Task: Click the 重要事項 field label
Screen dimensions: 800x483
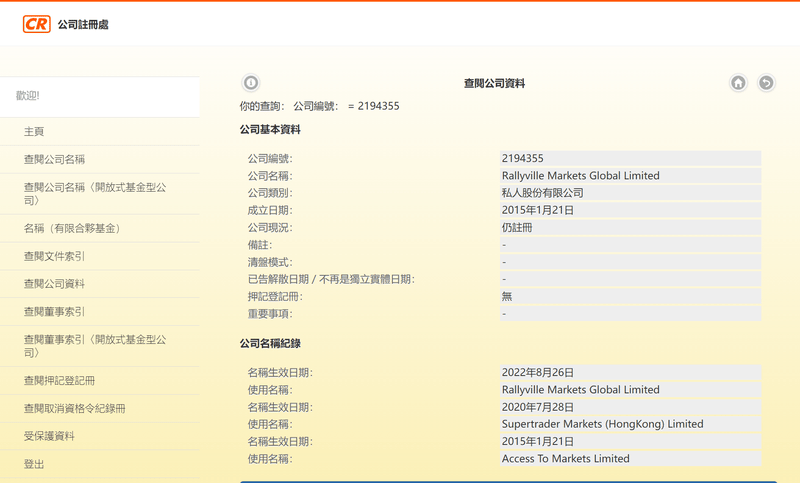Action: coord(270,314)
